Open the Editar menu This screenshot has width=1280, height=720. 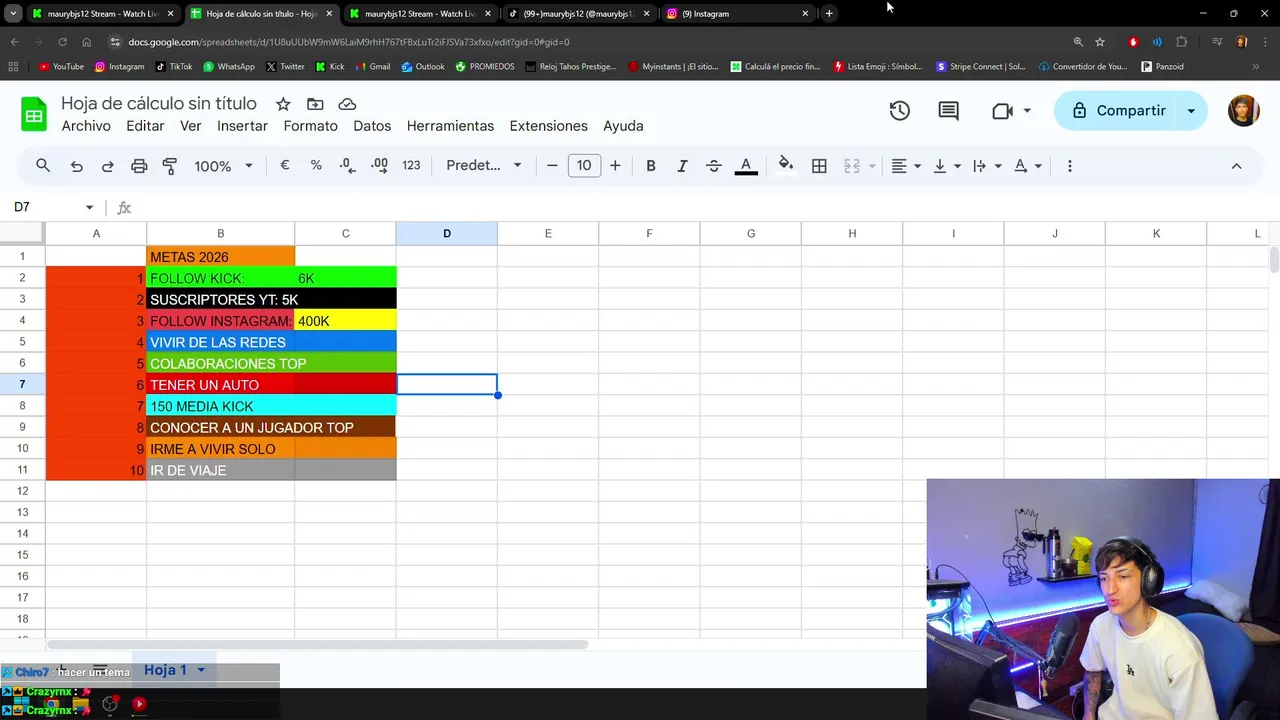(x=145, y=126)
